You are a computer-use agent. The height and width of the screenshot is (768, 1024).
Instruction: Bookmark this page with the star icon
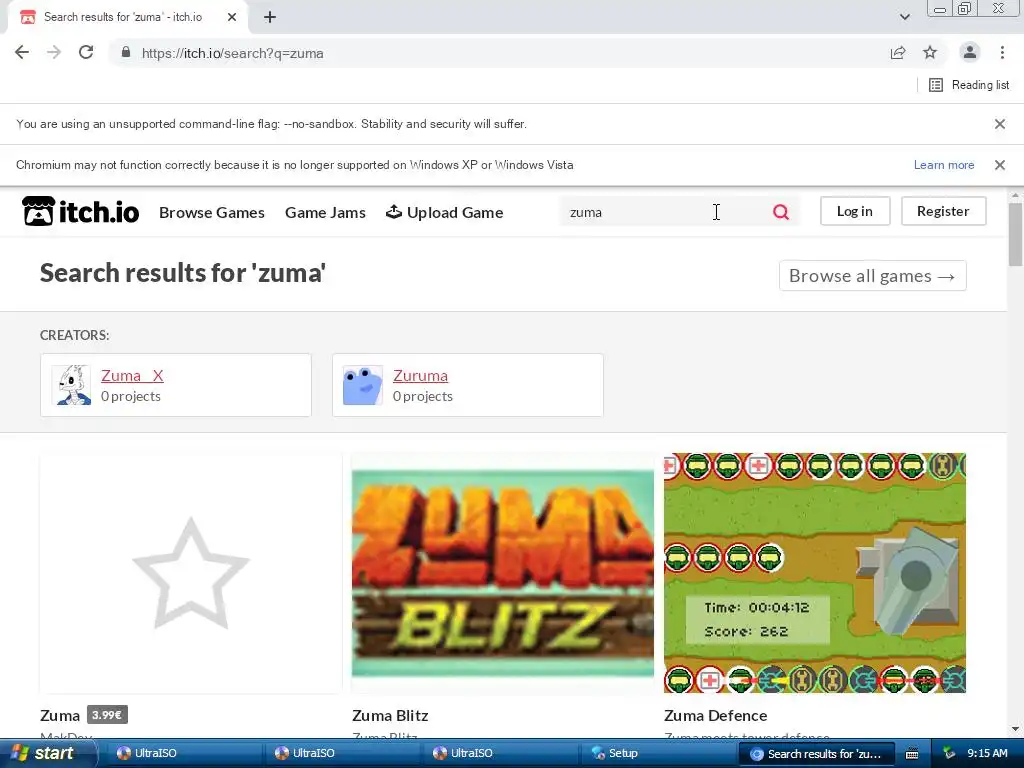tap(930, 52)
